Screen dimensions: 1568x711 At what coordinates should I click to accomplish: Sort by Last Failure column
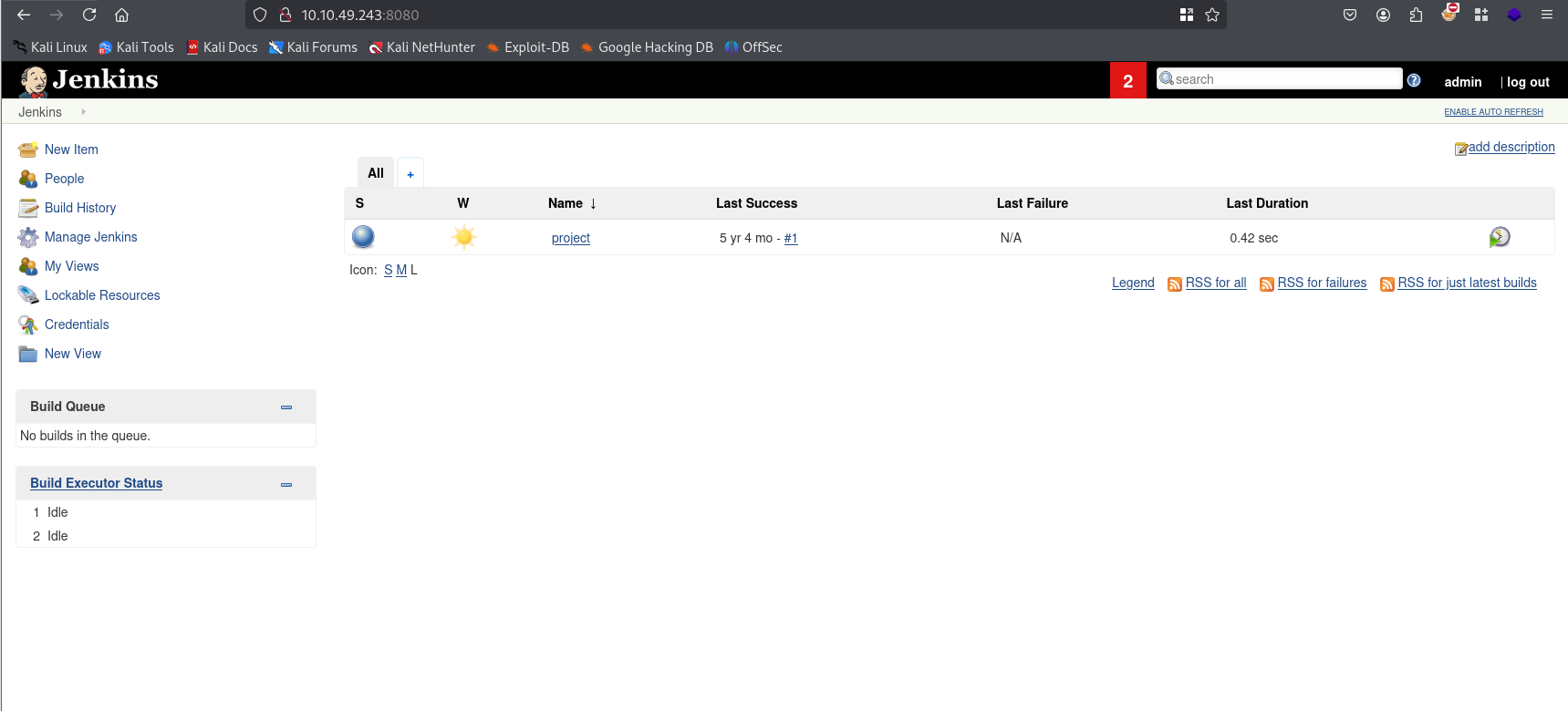tap(1032, 203)
